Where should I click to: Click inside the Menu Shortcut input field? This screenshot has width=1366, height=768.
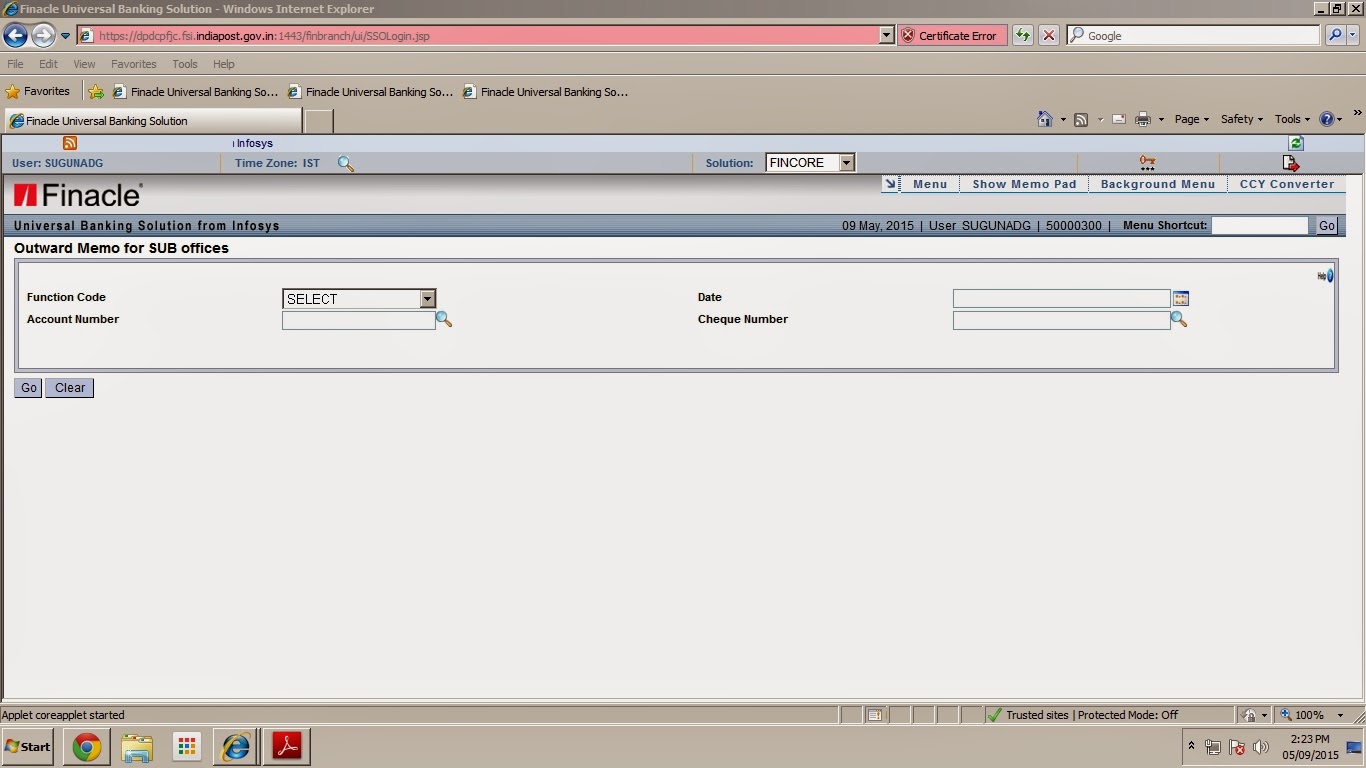pos(1260,225)
